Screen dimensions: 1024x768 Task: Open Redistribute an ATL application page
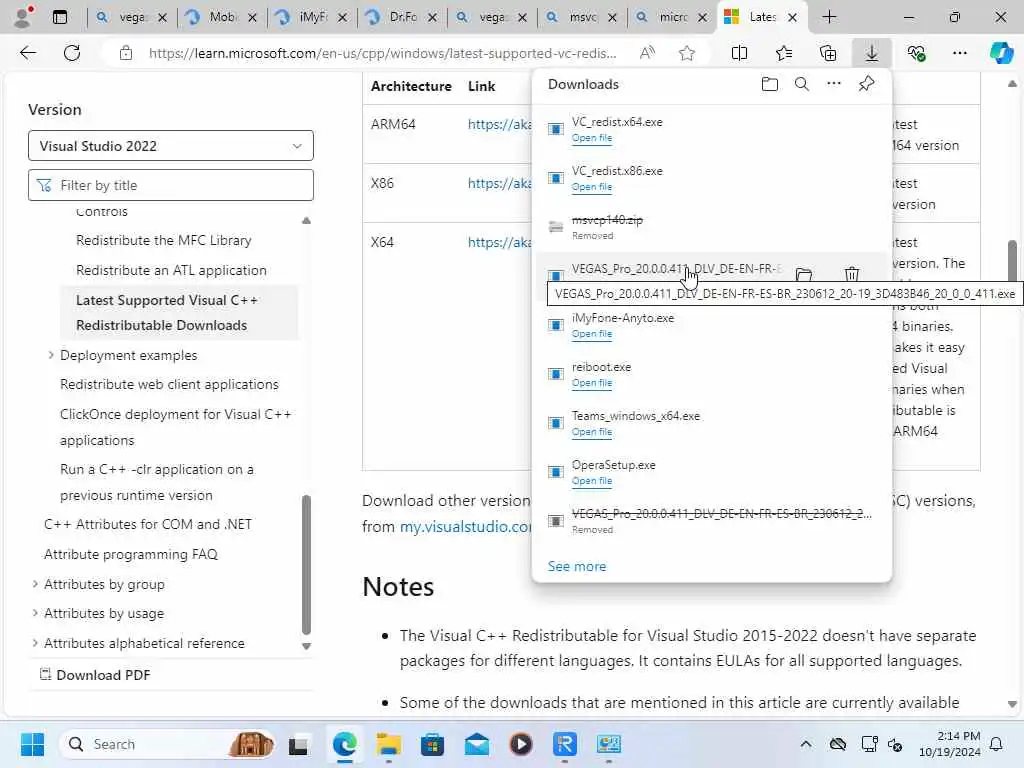pyautogui.click(x=171, y=270)
